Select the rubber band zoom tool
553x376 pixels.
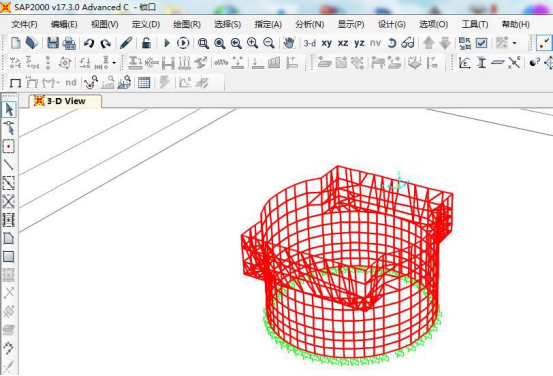point(203,43)
